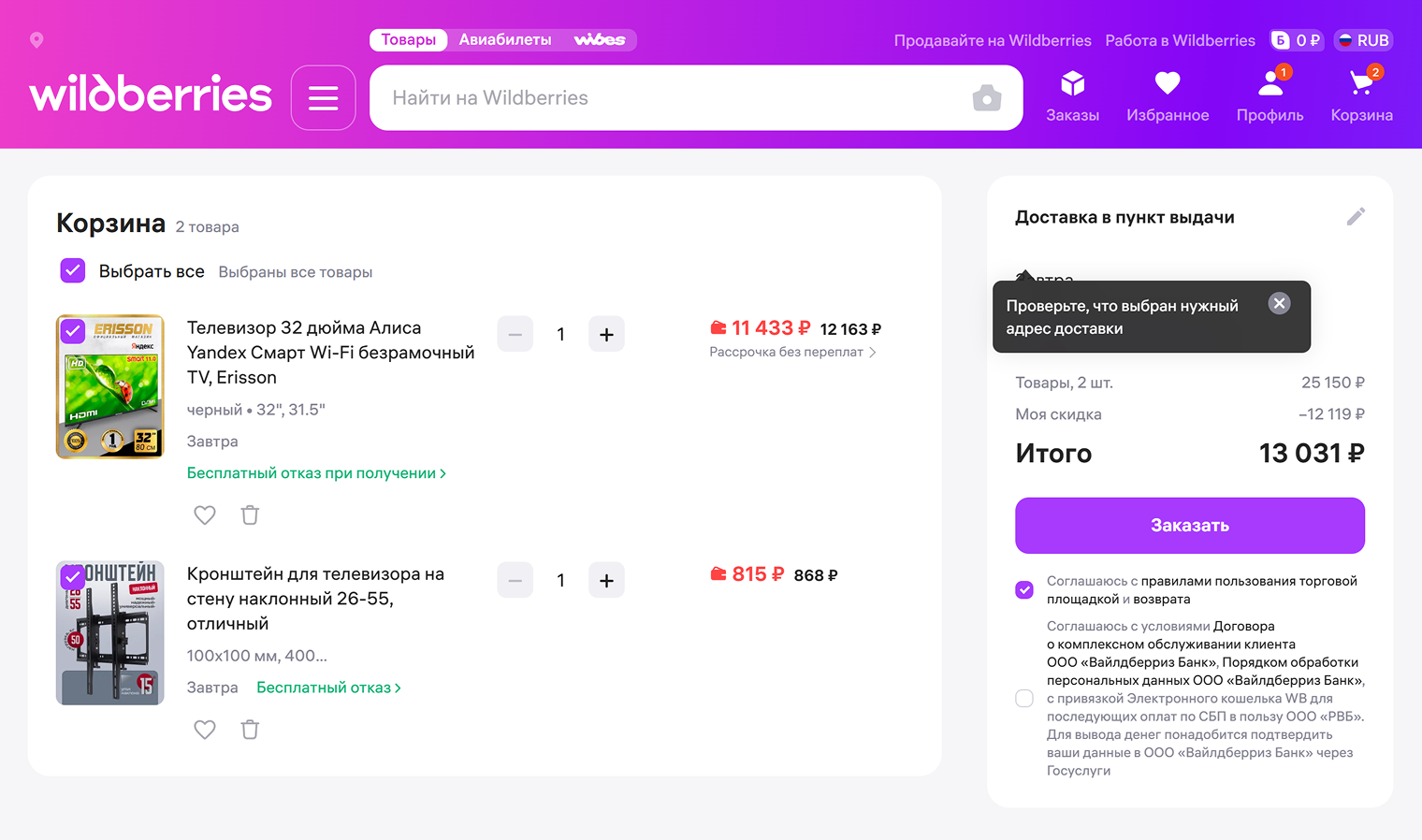Open Договора о комплексном обслуживании link

point(1171,635)
